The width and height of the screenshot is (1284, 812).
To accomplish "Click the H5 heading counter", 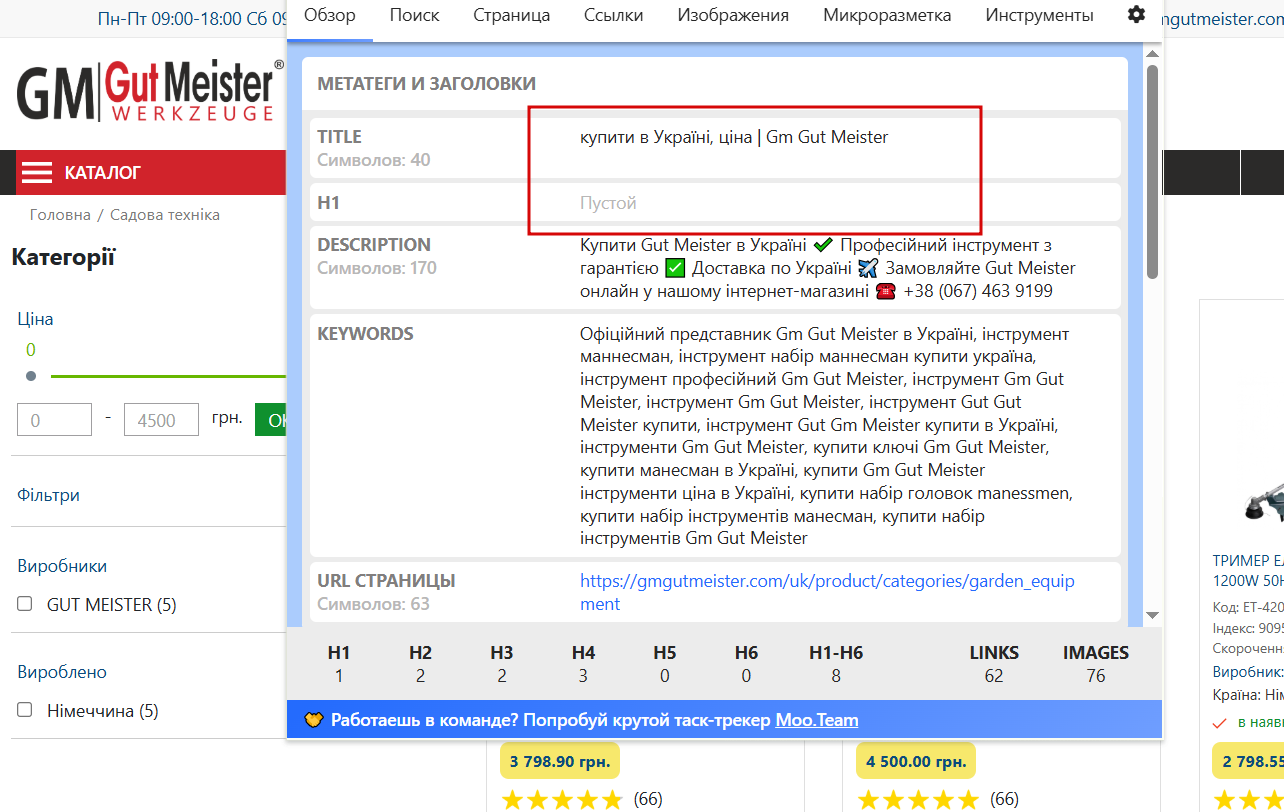I will pos(665,664).
